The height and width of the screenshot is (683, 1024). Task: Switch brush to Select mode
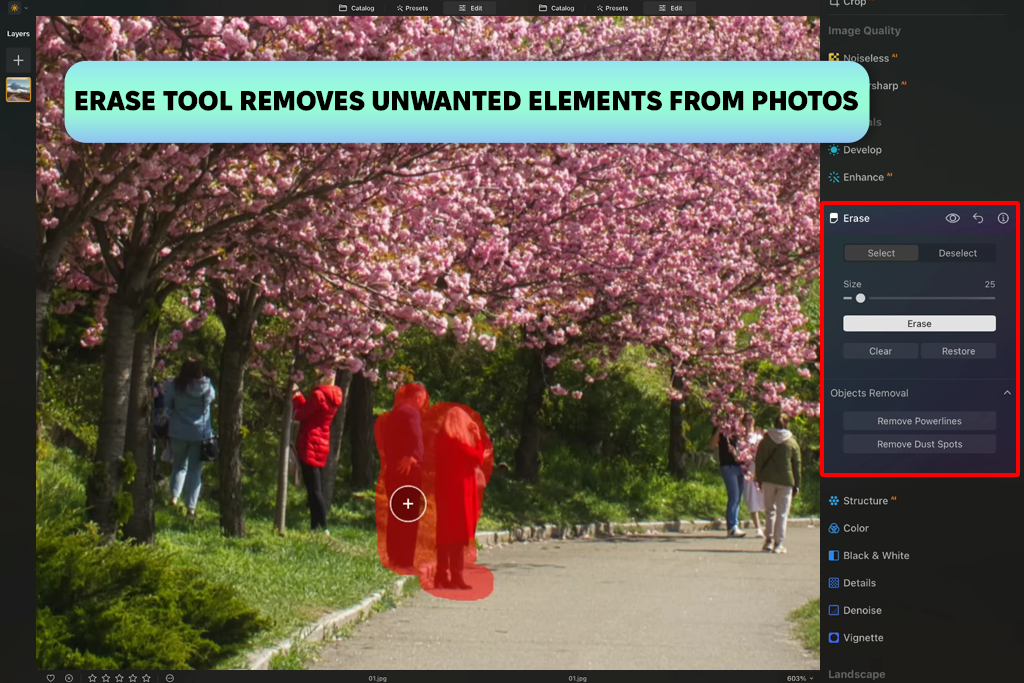tap(881, 253)
